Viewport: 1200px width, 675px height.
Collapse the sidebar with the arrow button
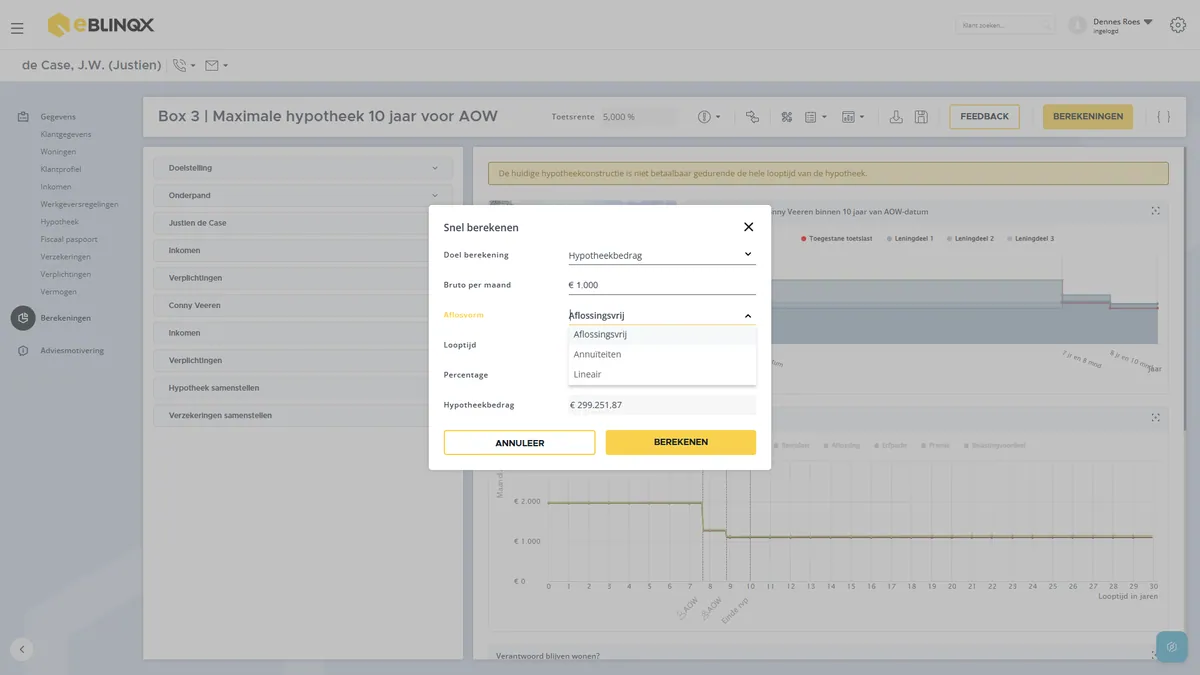click(22, 649)
